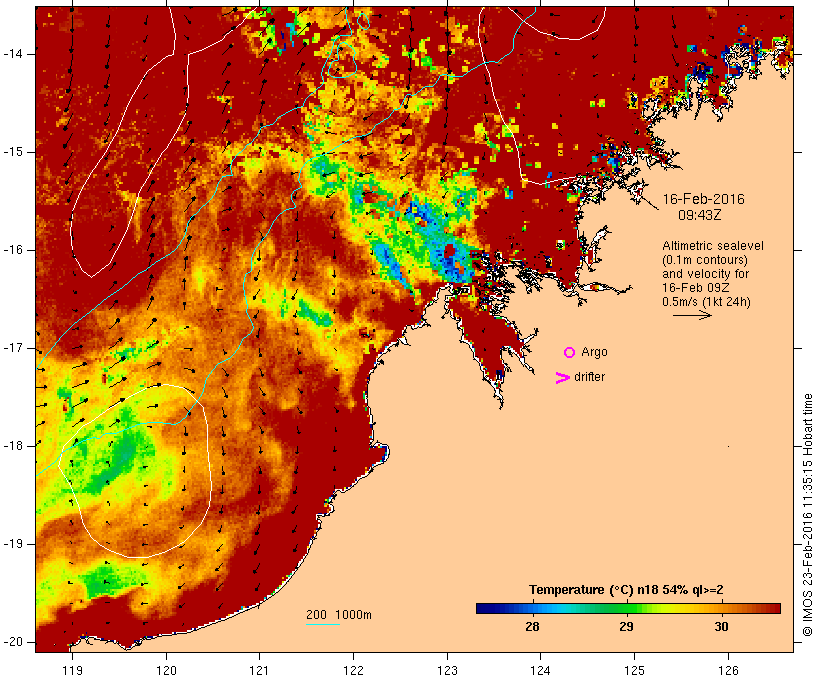Click the 'Altimetric sealevel' caption text
The image size is (820, 680).
point(713,246)
